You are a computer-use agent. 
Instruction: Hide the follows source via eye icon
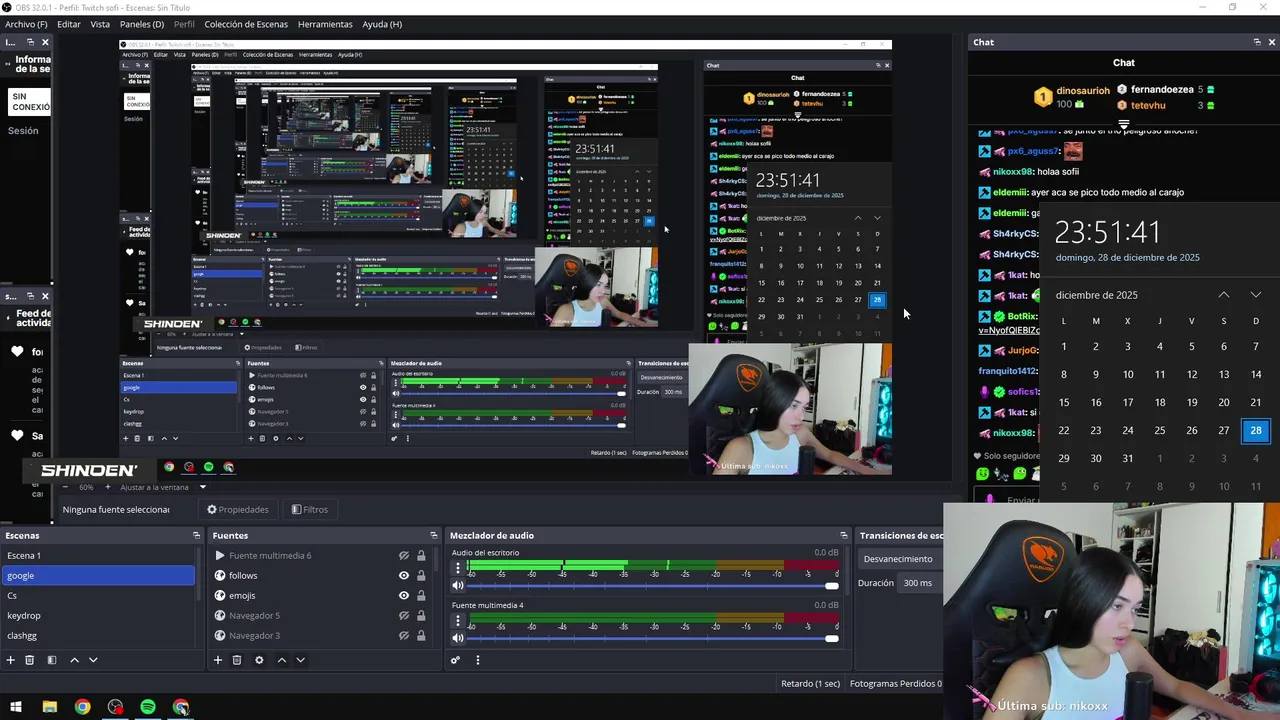(404, 576)
